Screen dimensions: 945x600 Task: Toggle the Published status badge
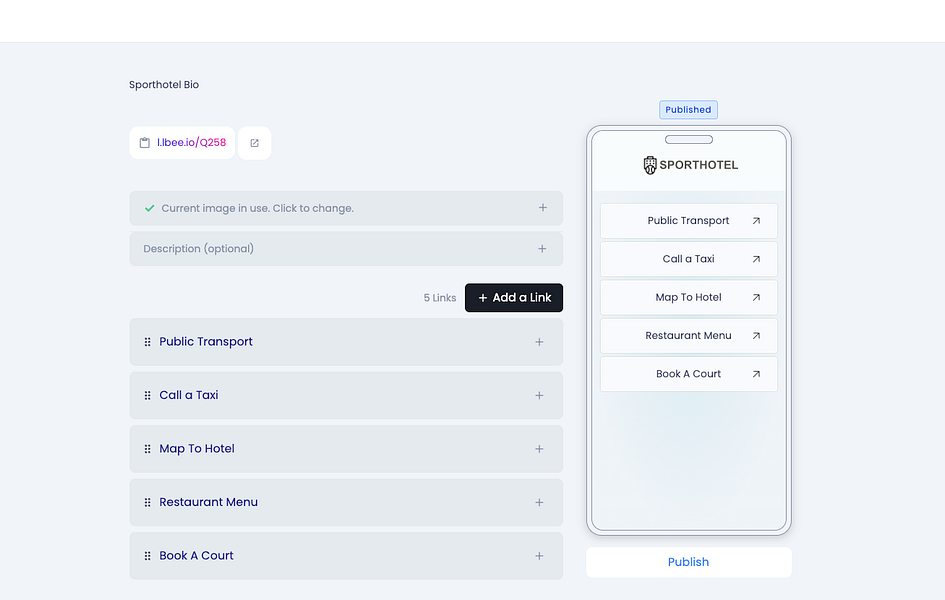688,109
